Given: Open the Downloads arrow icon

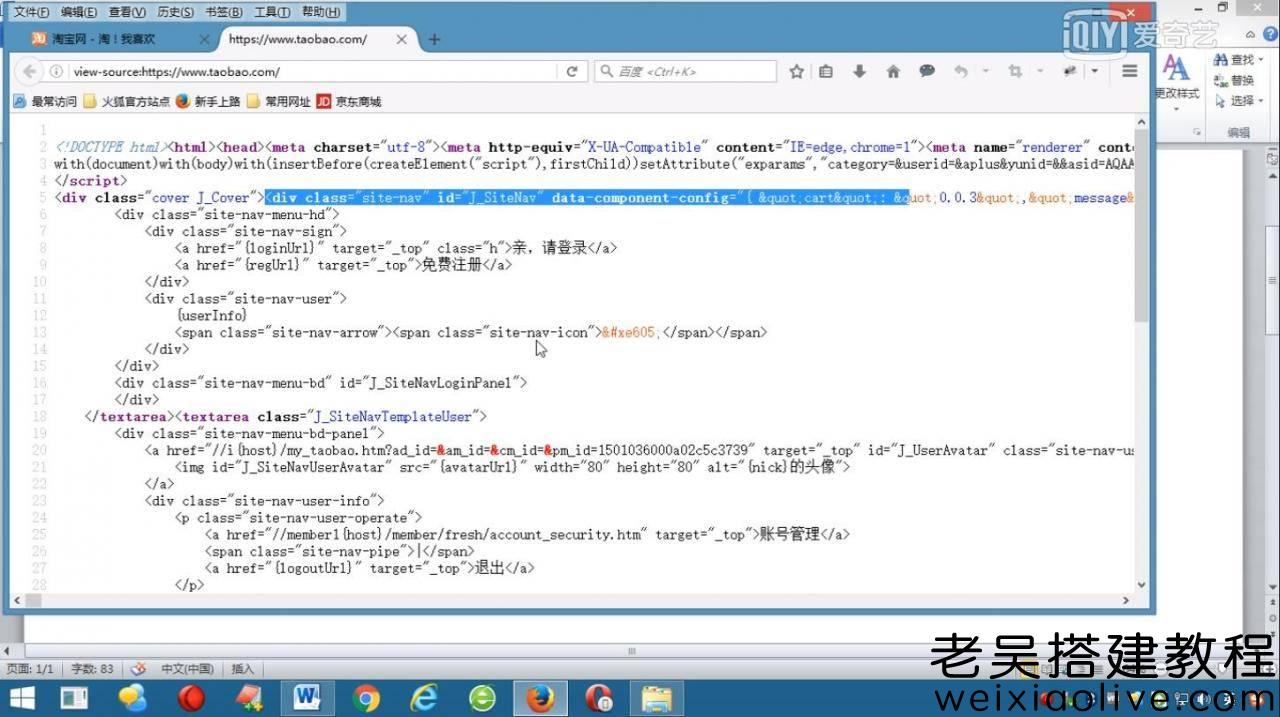Looking at the screenshot, I should pyautogui.click(x=859, y=72).
